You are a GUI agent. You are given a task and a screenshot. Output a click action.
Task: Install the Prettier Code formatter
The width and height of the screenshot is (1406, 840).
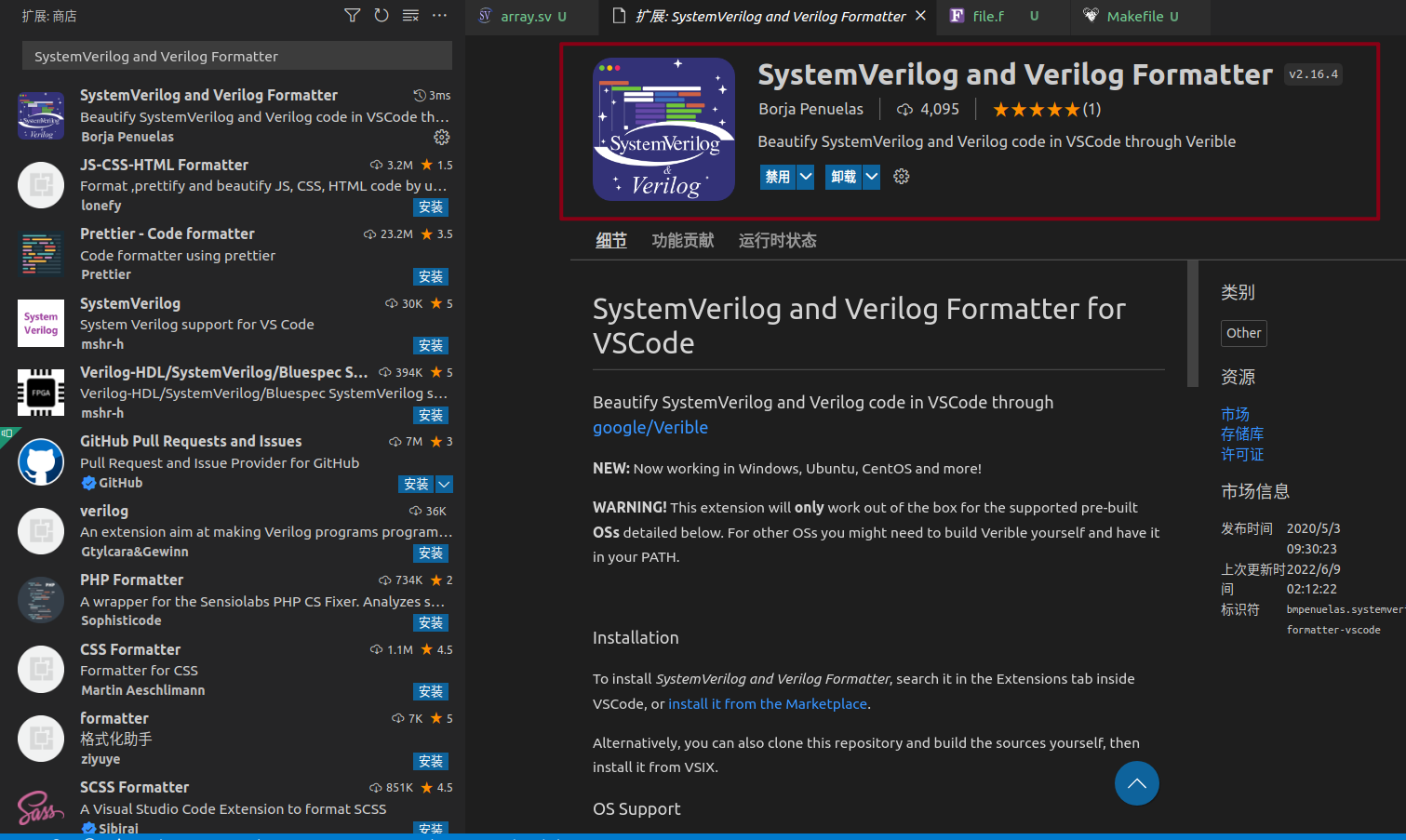coord(431,276)
